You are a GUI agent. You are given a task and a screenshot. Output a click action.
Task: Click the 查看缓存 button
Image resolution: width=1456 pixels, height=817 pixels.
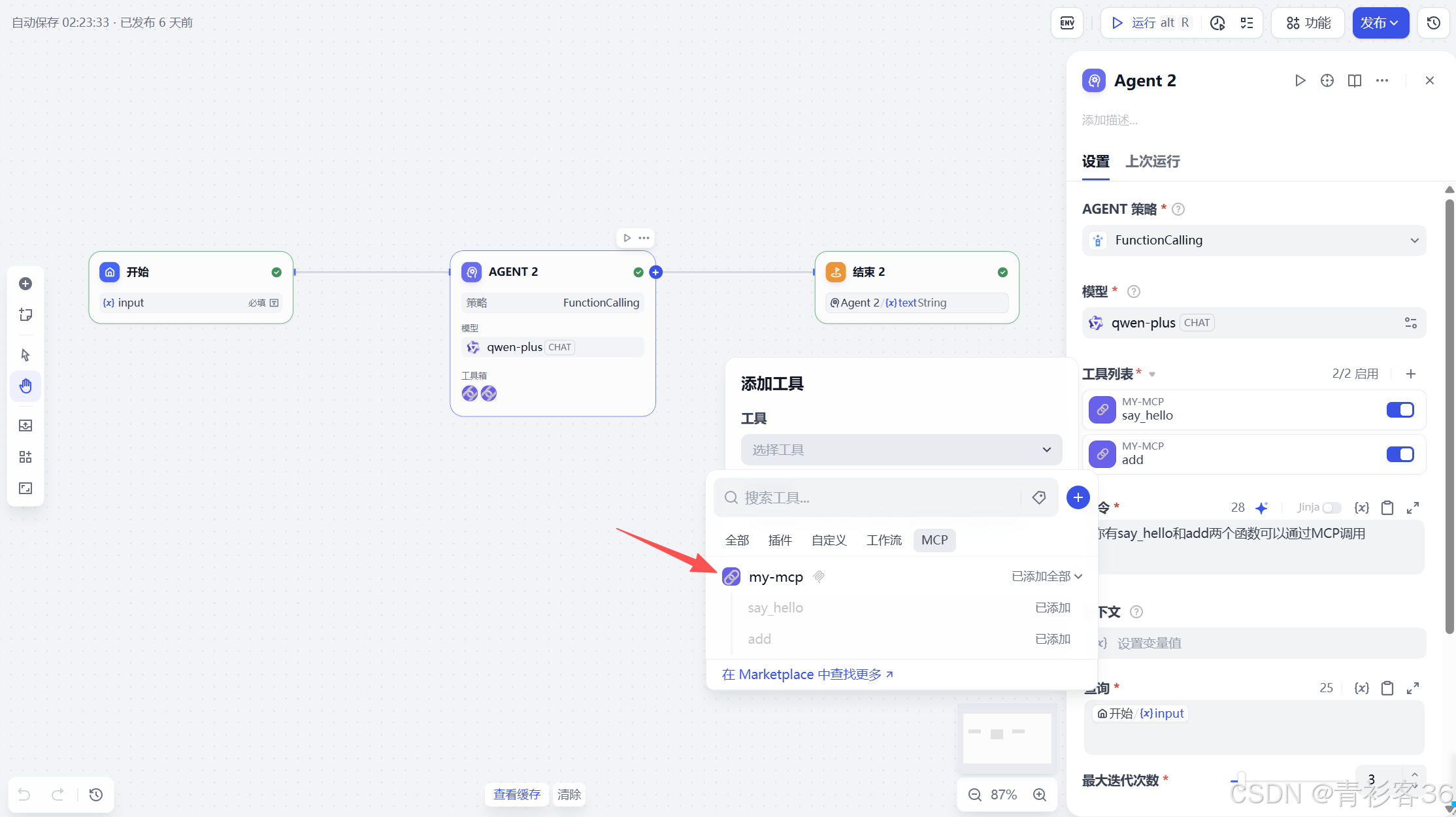pyautogui.click(x=516, y=794)
